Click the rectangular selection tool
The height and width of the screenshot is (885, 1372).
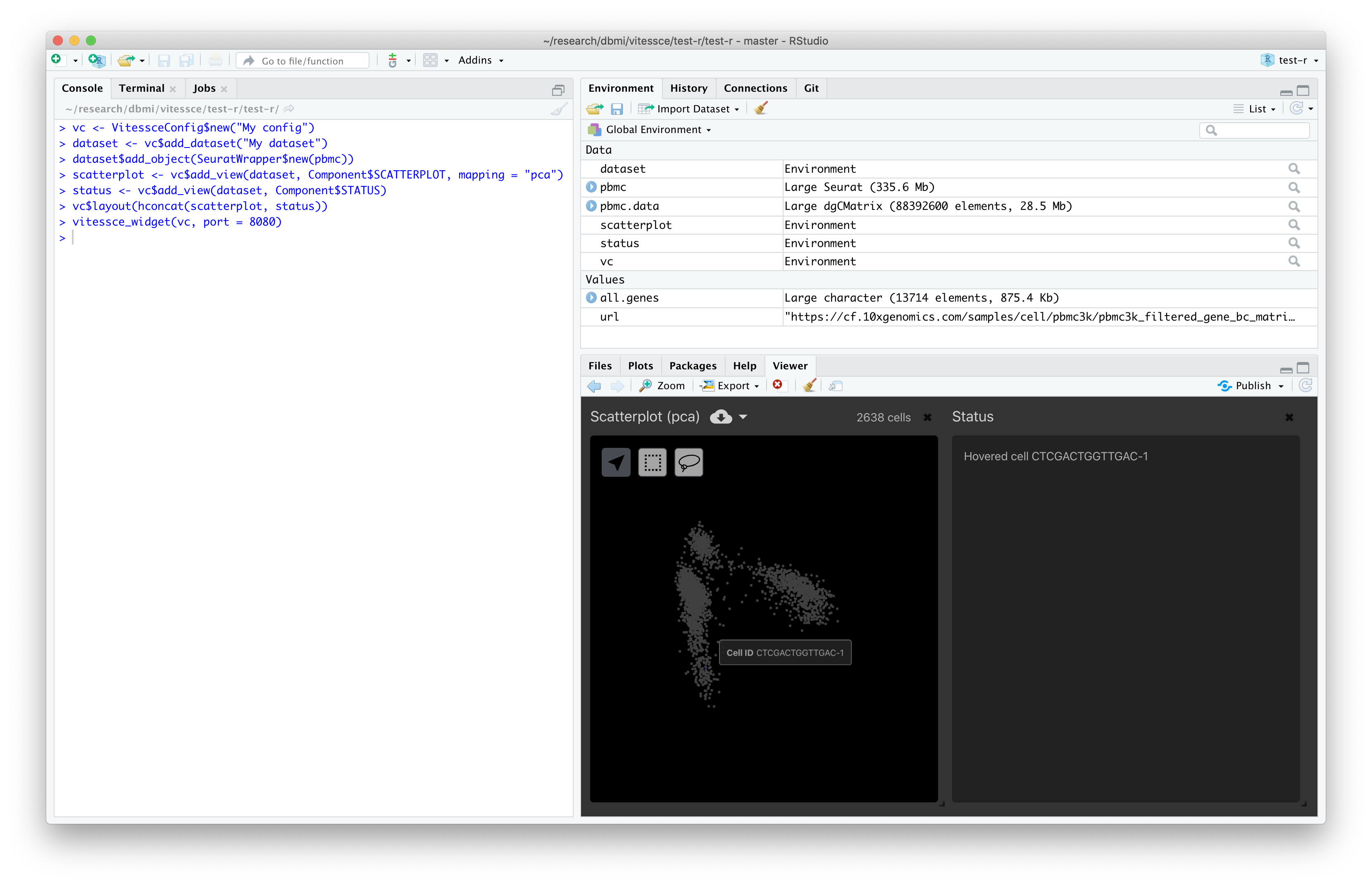pos(651,463)
